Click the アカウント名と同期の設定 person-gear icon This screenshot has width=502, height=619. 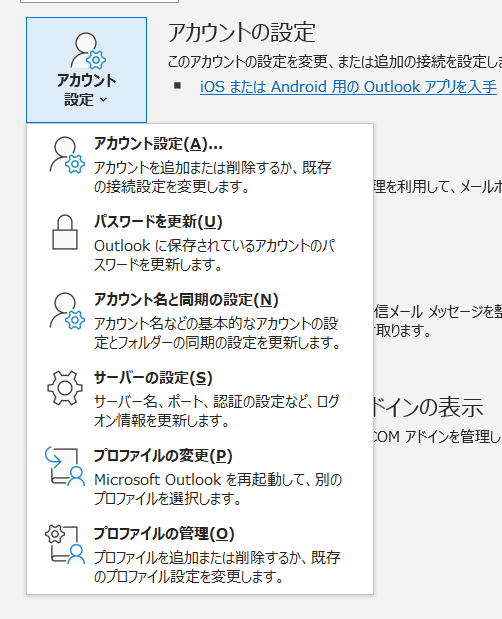click(67, 311)
